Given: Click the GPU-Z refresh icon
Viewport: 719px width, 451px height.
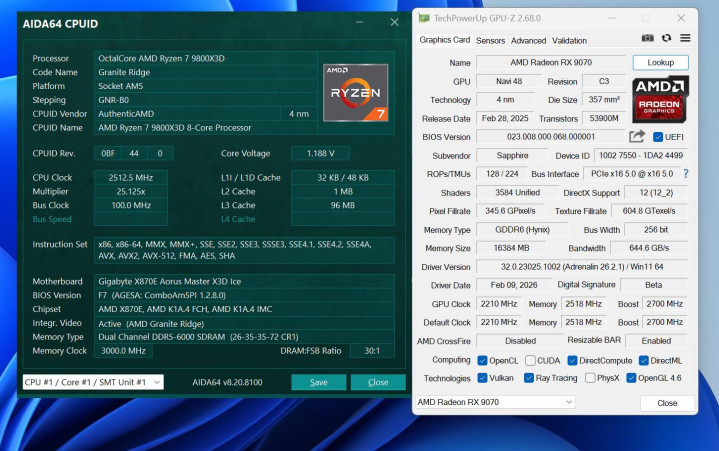Looking at the screenshot, I should [x=667, y=39].
